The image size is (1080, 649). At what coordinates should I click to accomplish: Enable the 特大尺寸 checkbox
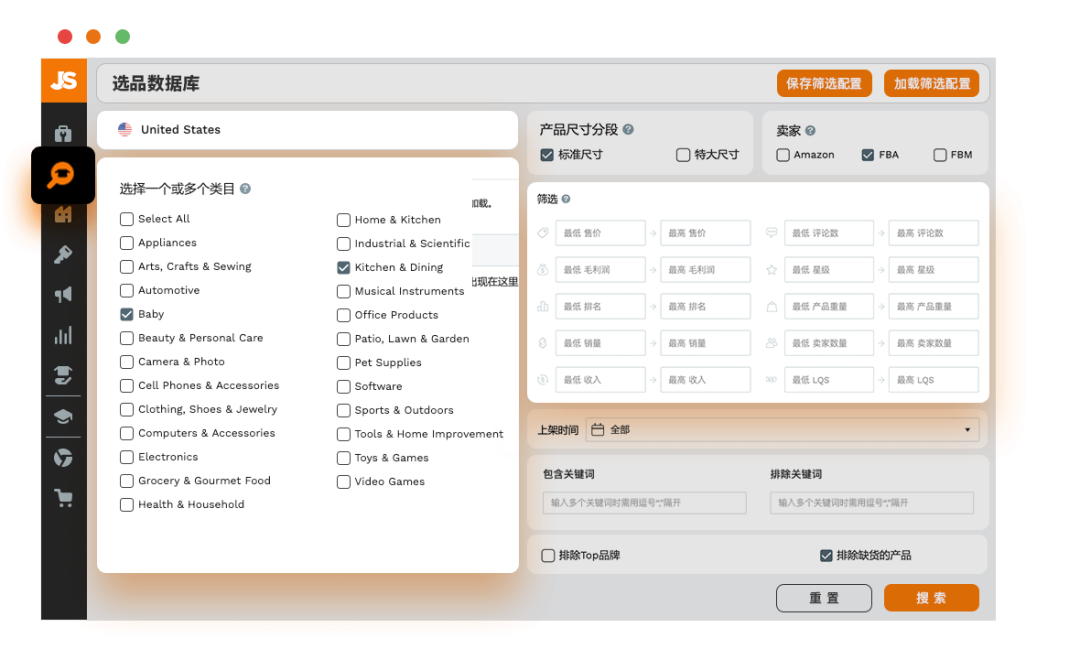click(683, 155)
